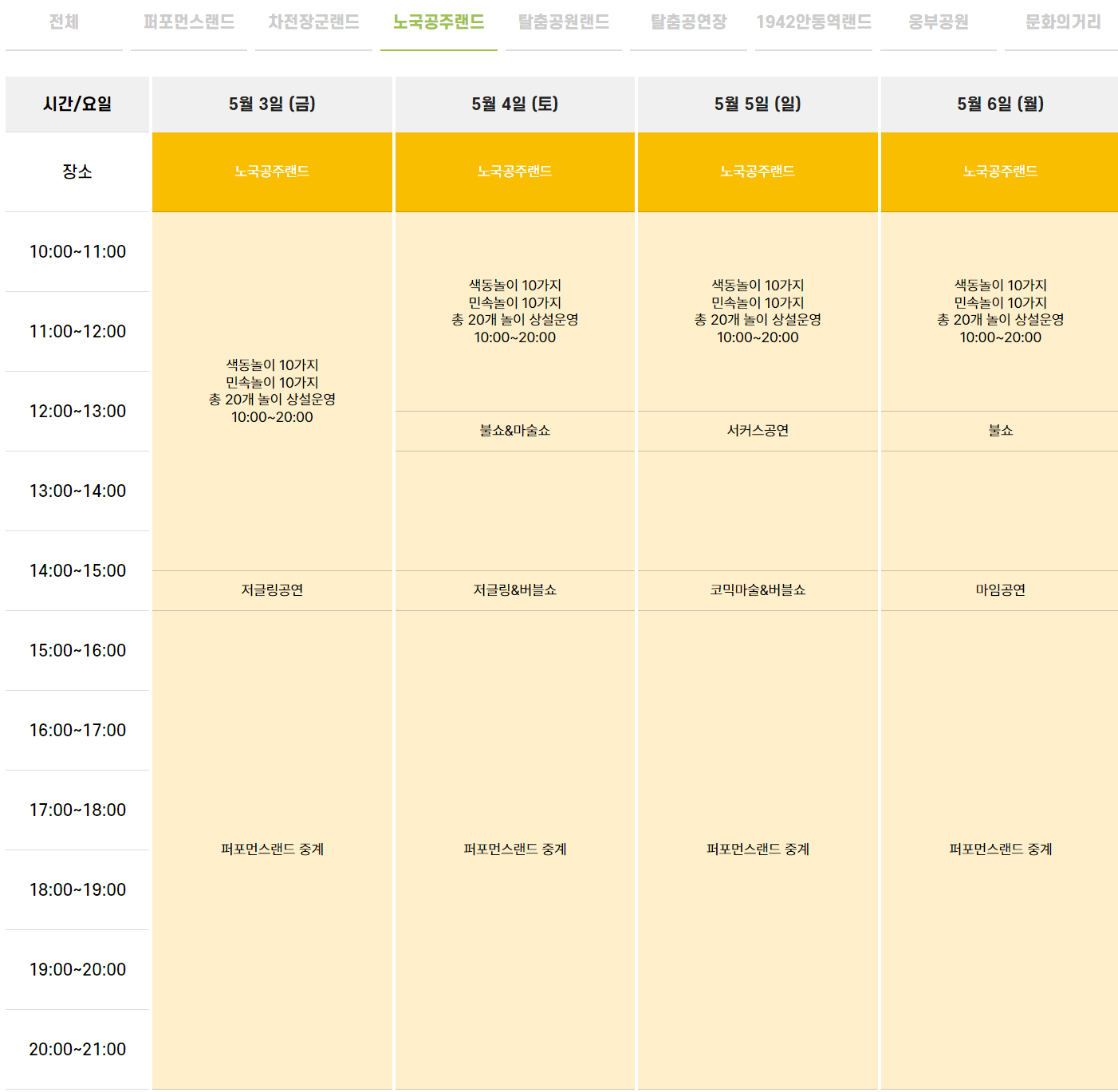The height and width of the screenshot is (1092, 1118).
Task: Click the 마임공연 event cell
Action: (x=998, y=590)
